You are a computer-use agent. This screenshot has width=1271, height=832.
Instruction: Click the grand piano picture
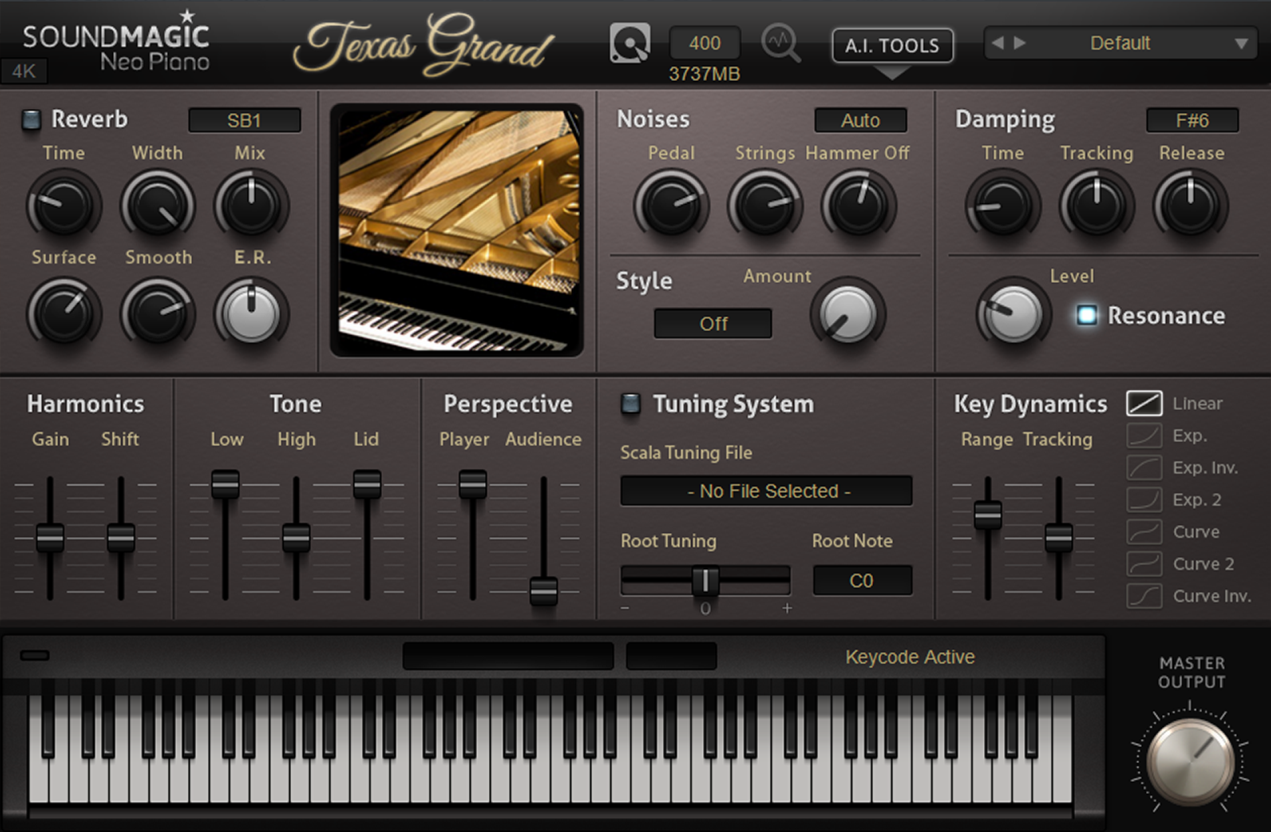(x=457, y=230)
